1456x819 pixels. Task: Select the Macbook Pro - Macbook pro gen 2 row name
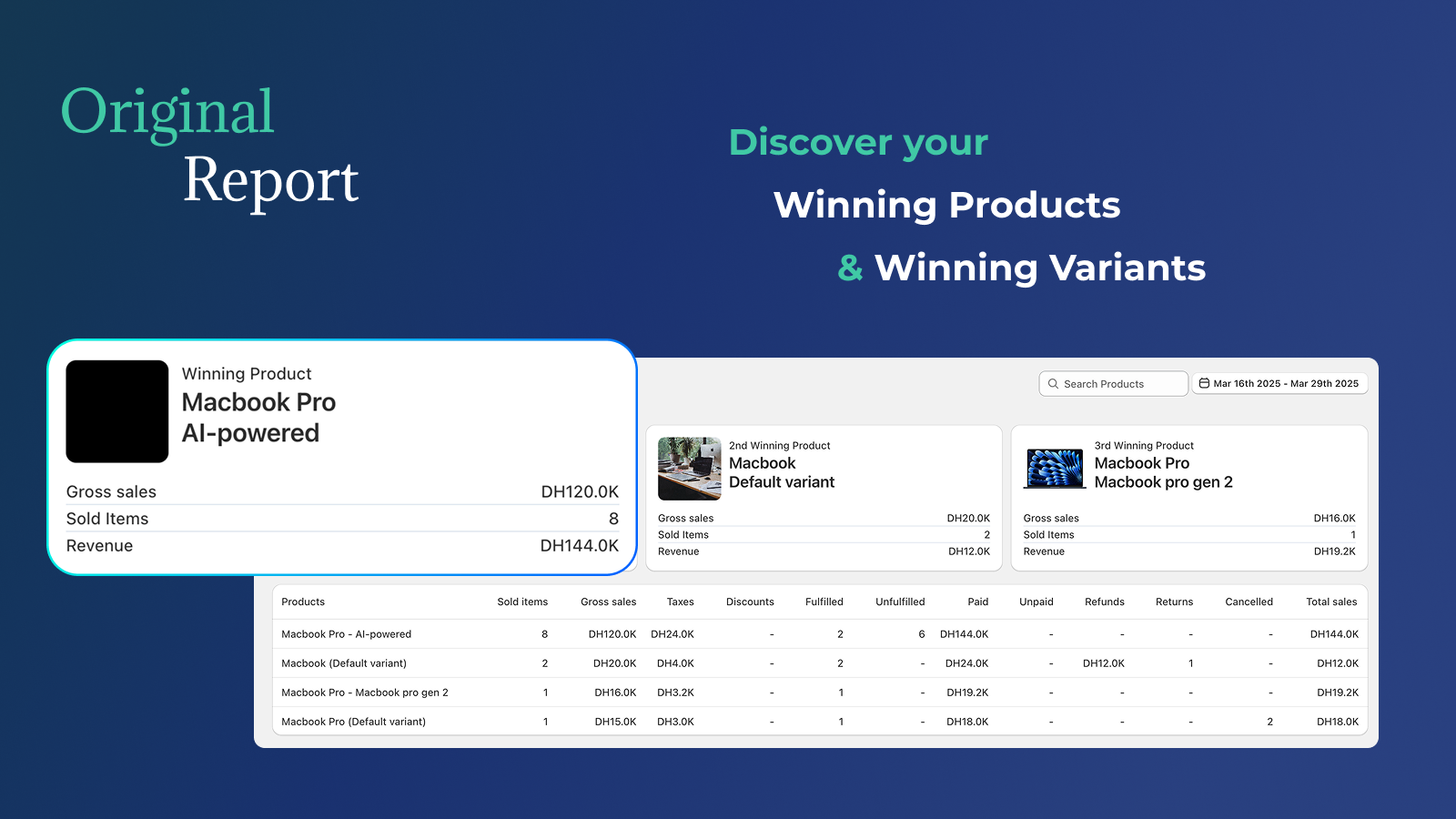[x=365, y=693]
